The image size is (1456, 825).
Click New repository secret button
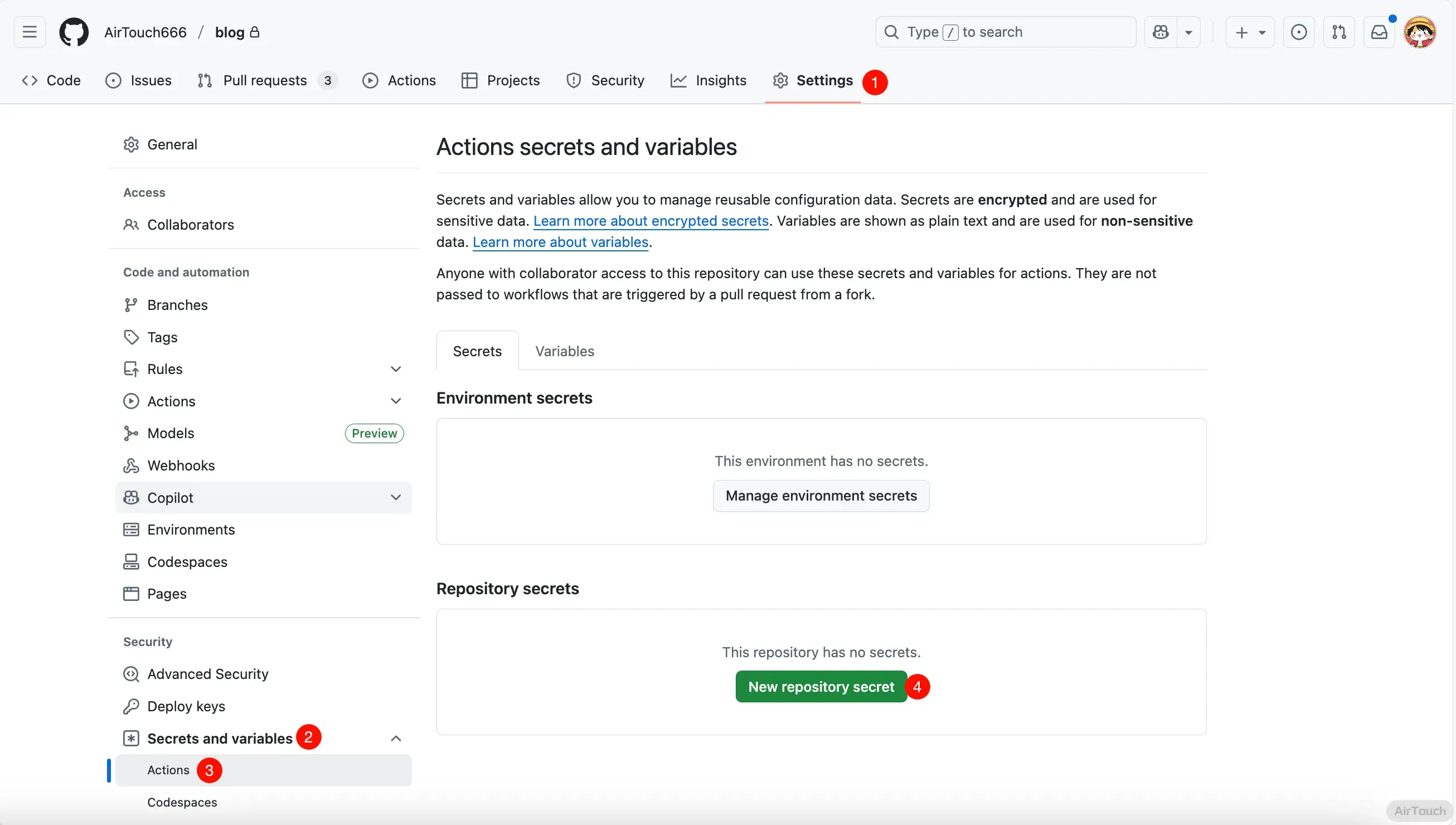[821, 687]
